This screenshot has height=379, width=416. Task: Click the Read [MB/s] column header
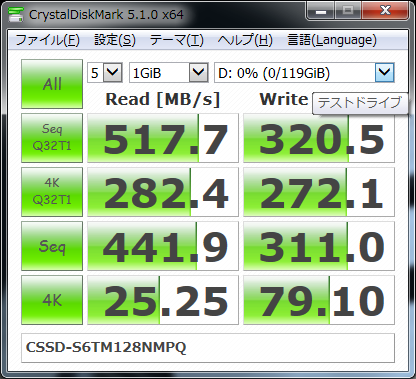(163, 99)
